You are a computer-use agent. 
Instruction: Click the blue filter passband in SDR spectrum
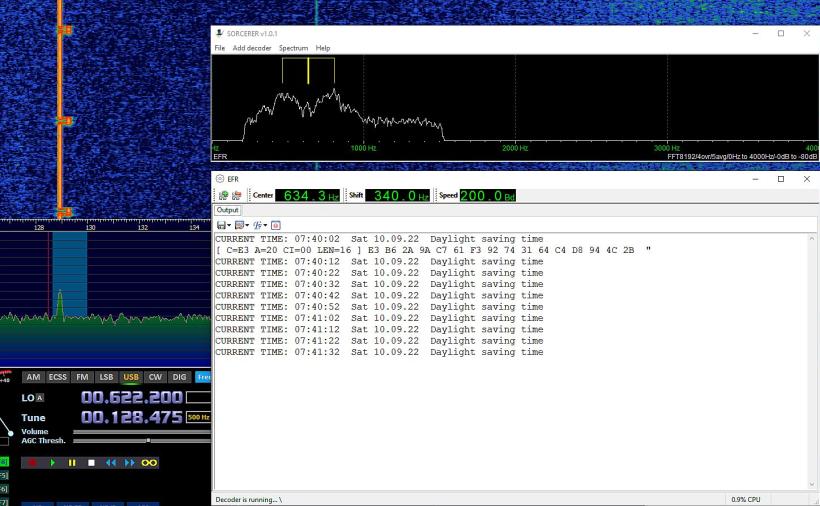tap(70, 274)
